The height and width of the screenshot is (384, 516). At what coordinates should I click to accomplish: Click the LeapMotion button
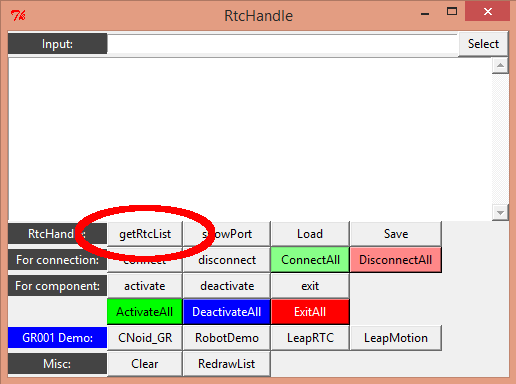(396, 338)
